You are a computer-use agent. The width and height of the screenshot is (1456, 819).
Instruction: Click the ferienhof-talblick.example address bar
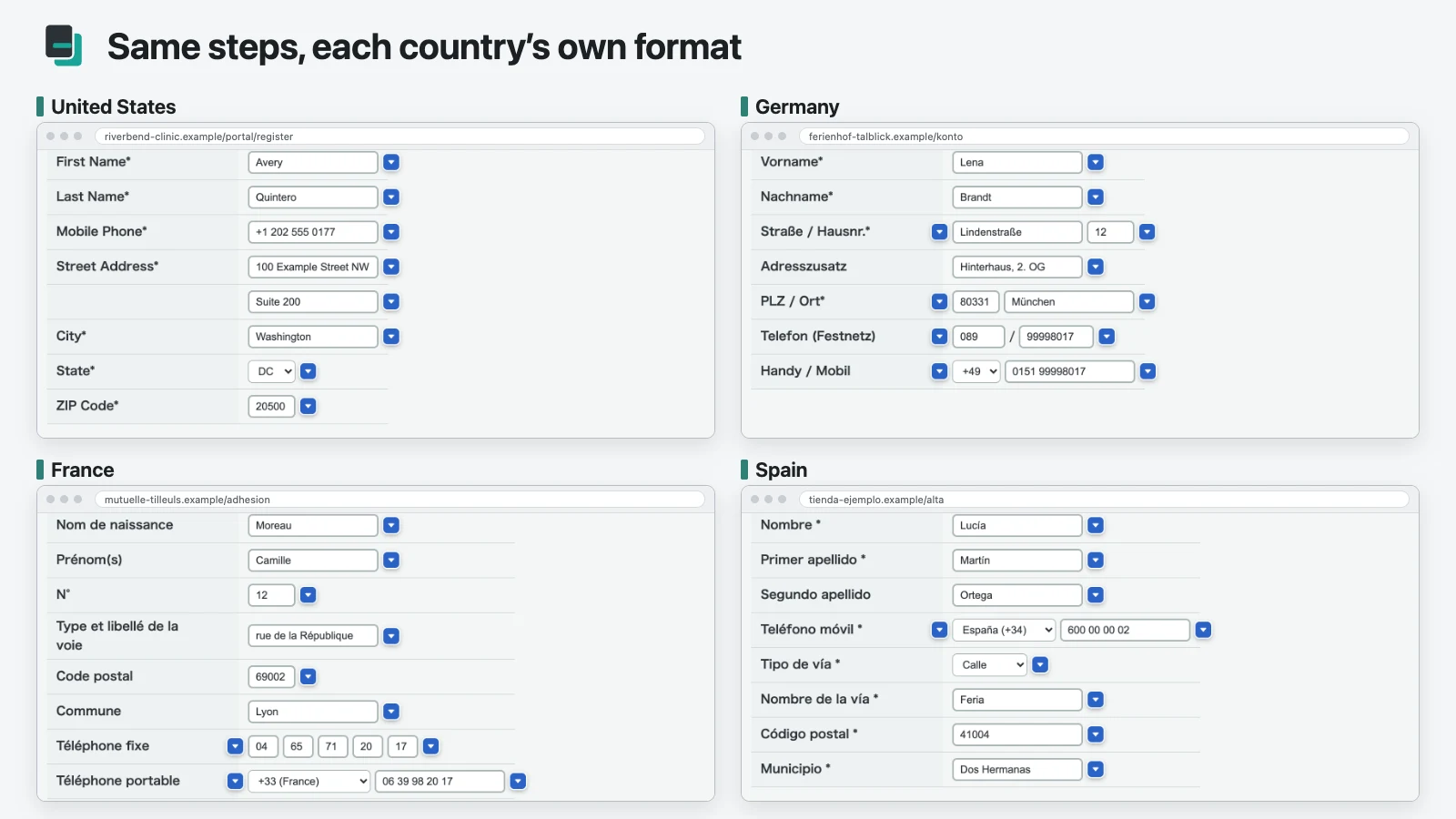pyautogui.click(x=1104, y=136)
